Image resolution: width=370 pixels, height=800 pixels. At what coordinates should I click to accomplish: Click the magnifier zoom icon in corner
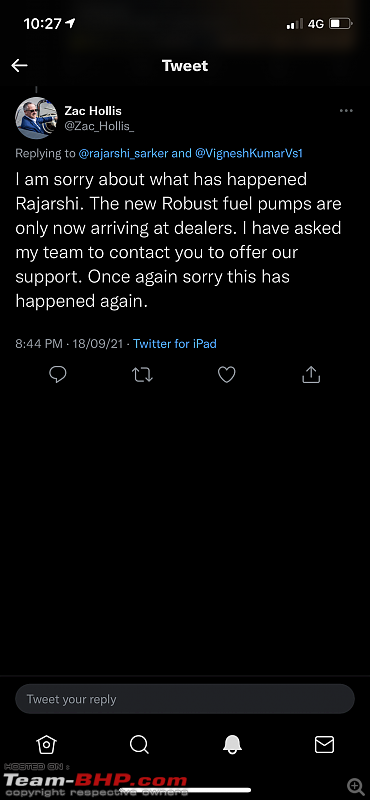[355, 785]
